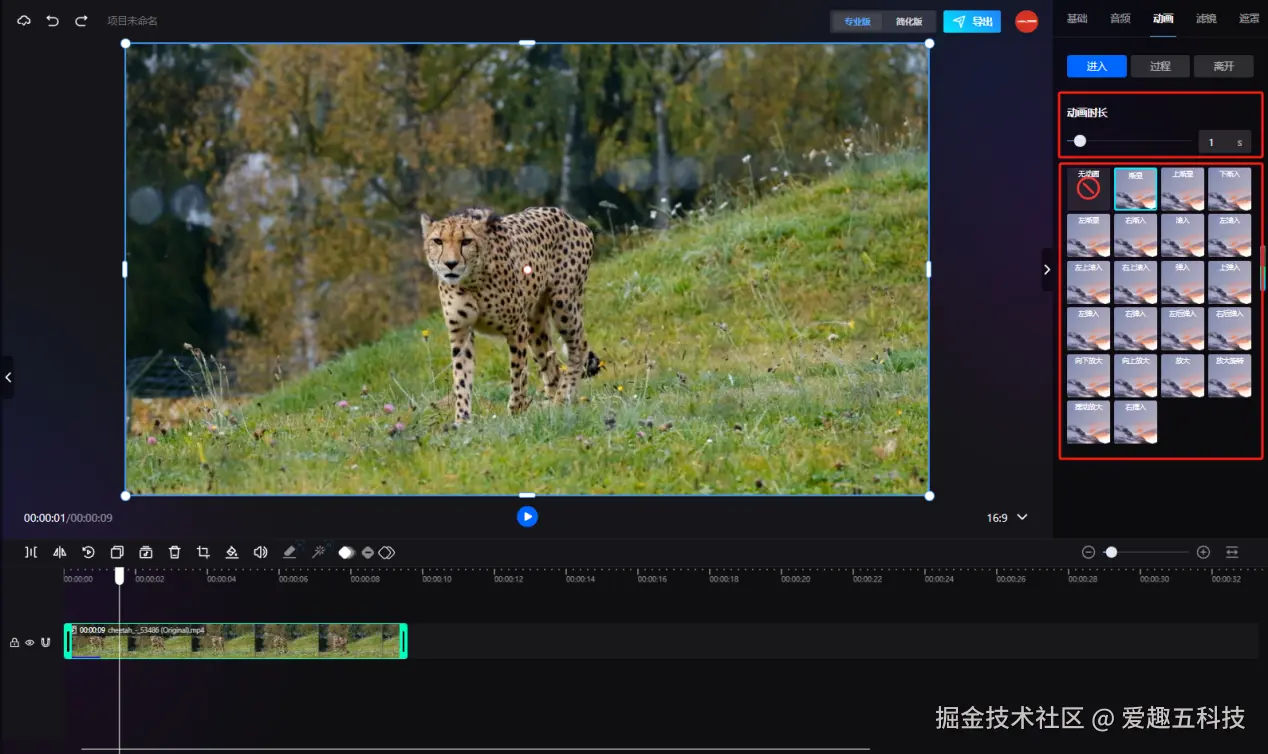The image size is (1268, 754).
Task: Expand the left side panel arrow
Action: coord(7,377)
